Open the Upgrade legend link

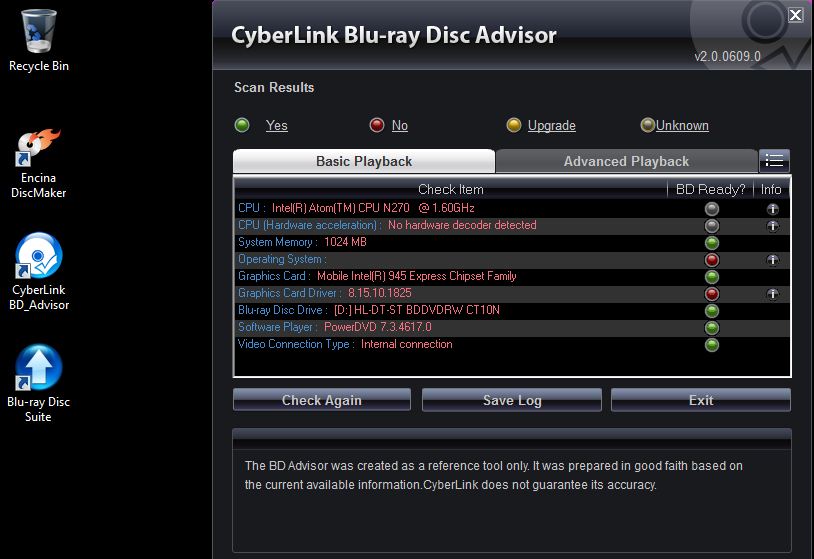click(x=551, y=126)
